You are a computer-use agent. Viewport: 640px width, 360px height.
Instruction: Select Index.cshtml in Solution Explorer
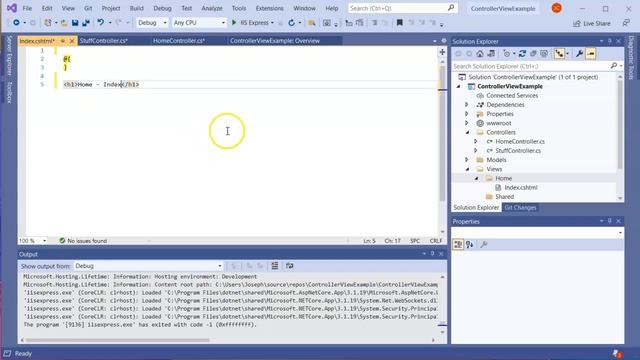(521, 187)
